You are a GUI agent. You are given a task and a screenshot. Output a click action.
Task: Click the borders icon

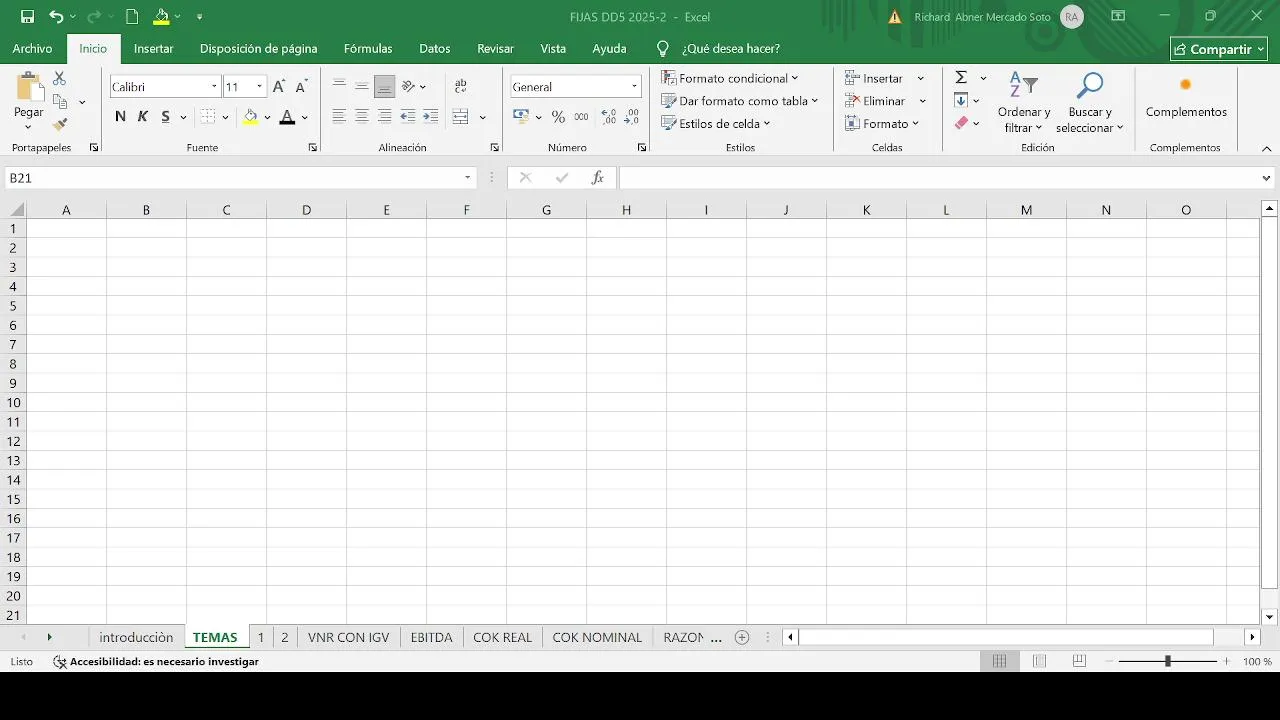pos(208,117)
